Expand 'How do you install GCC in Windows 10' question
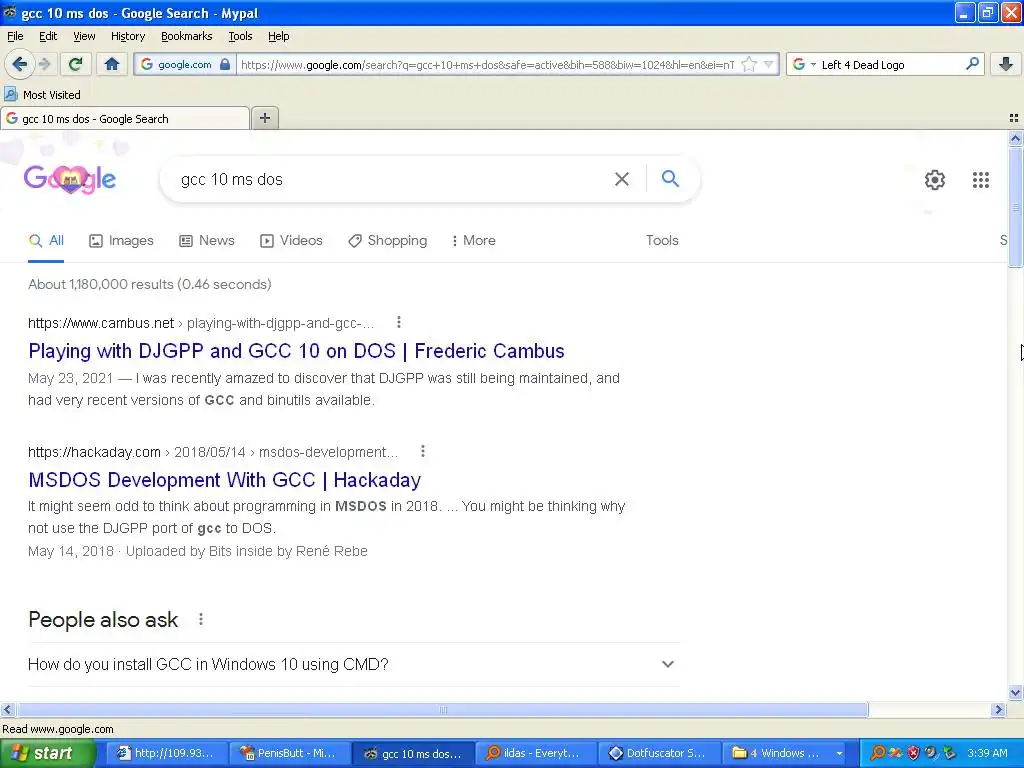The width and height of the screenshot is (1024, 768). (353, 664)
